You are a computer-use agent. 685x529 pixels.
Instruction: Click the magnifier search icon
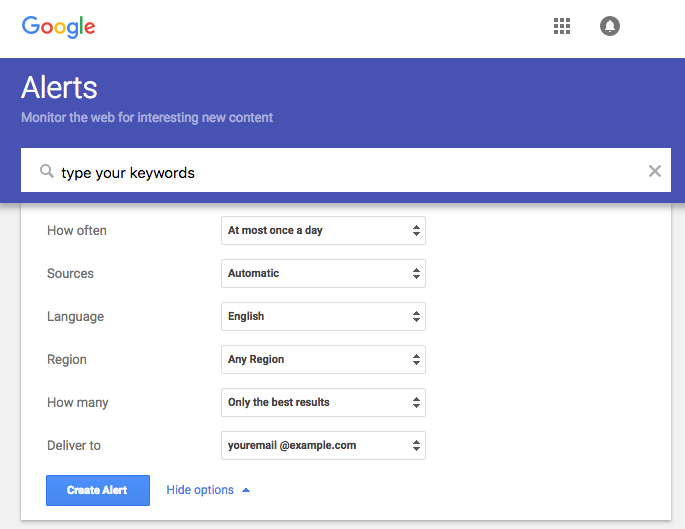coord(47,171)
